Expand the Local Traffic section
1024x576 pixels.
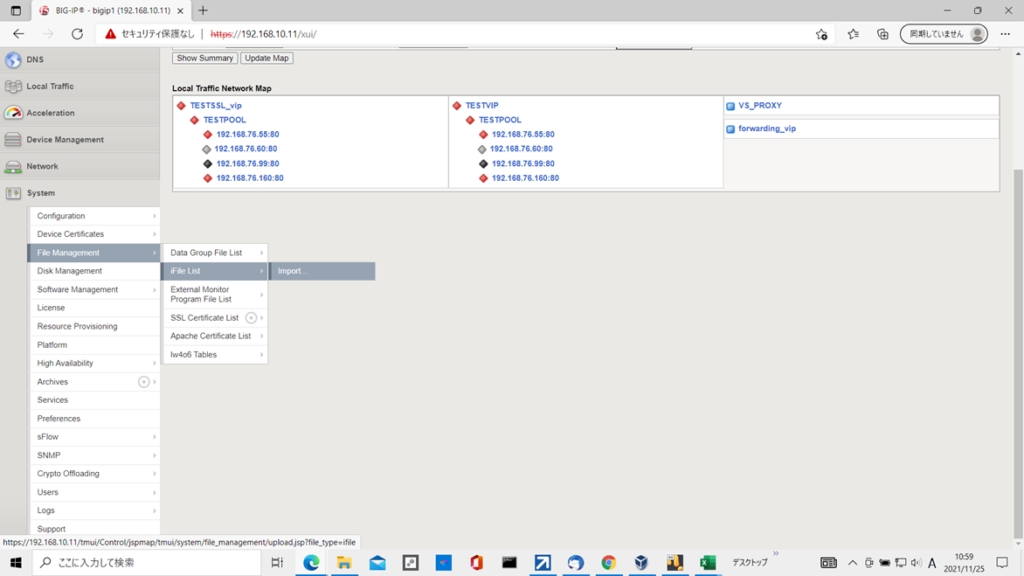pos(50,87)
